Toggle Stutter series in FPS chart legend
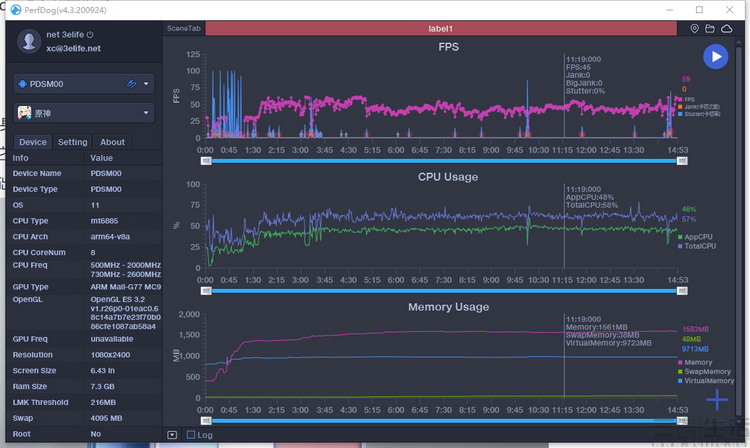 [x=699, y=114]
